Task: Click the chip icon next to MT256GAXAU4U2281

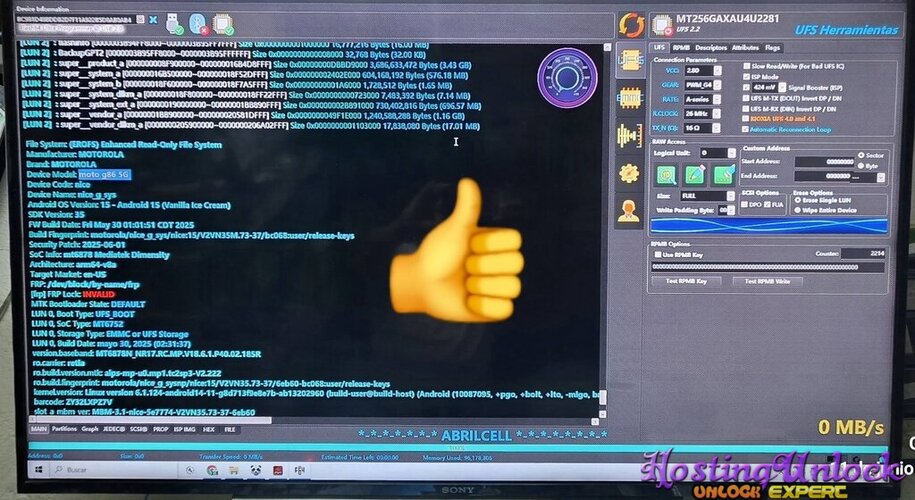Action: tap(662, 25)
